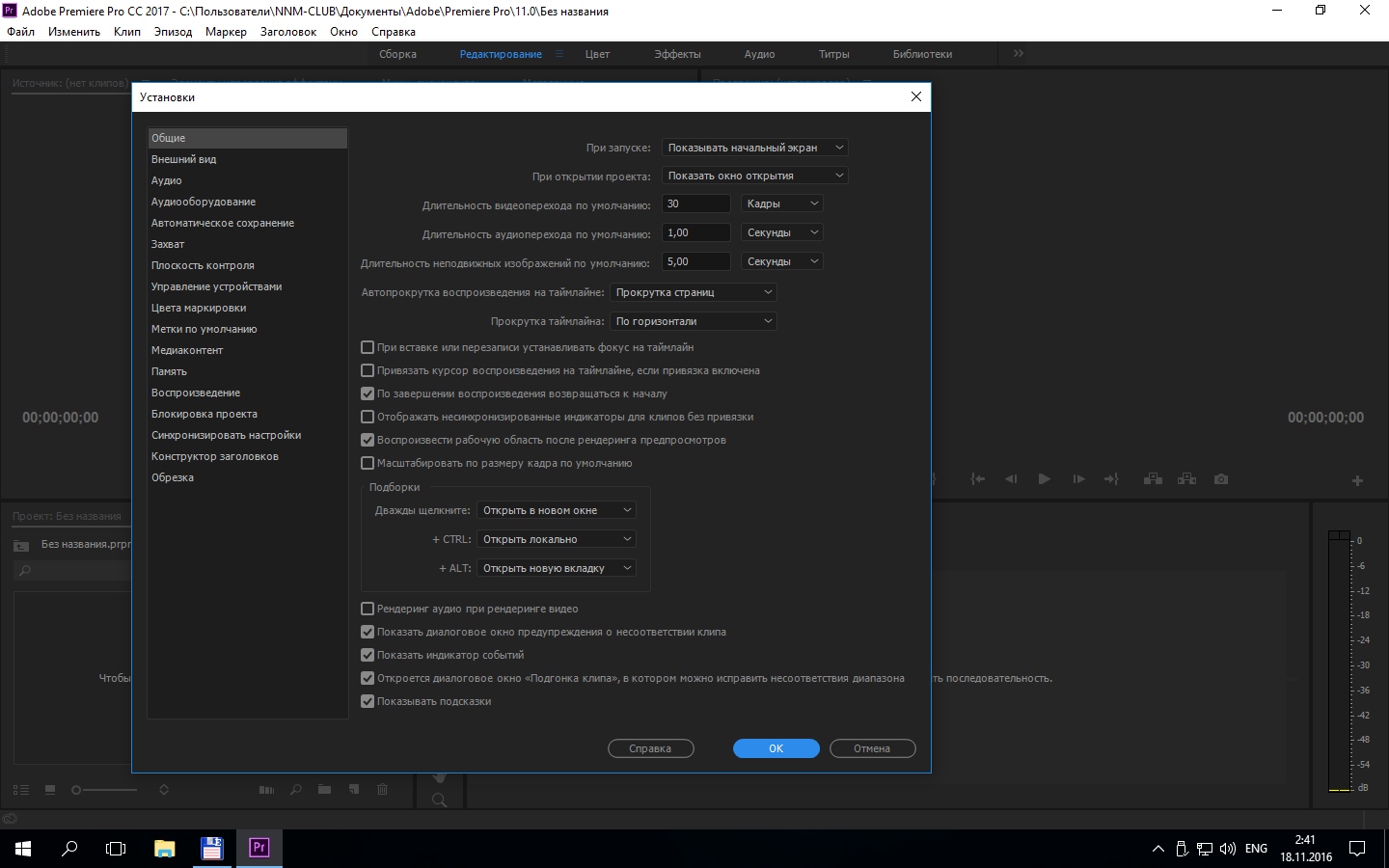Enable 'Рендеринг аудио при рендеринге видео' checkbox
1389x868 pixels.
tap(368, 609)
